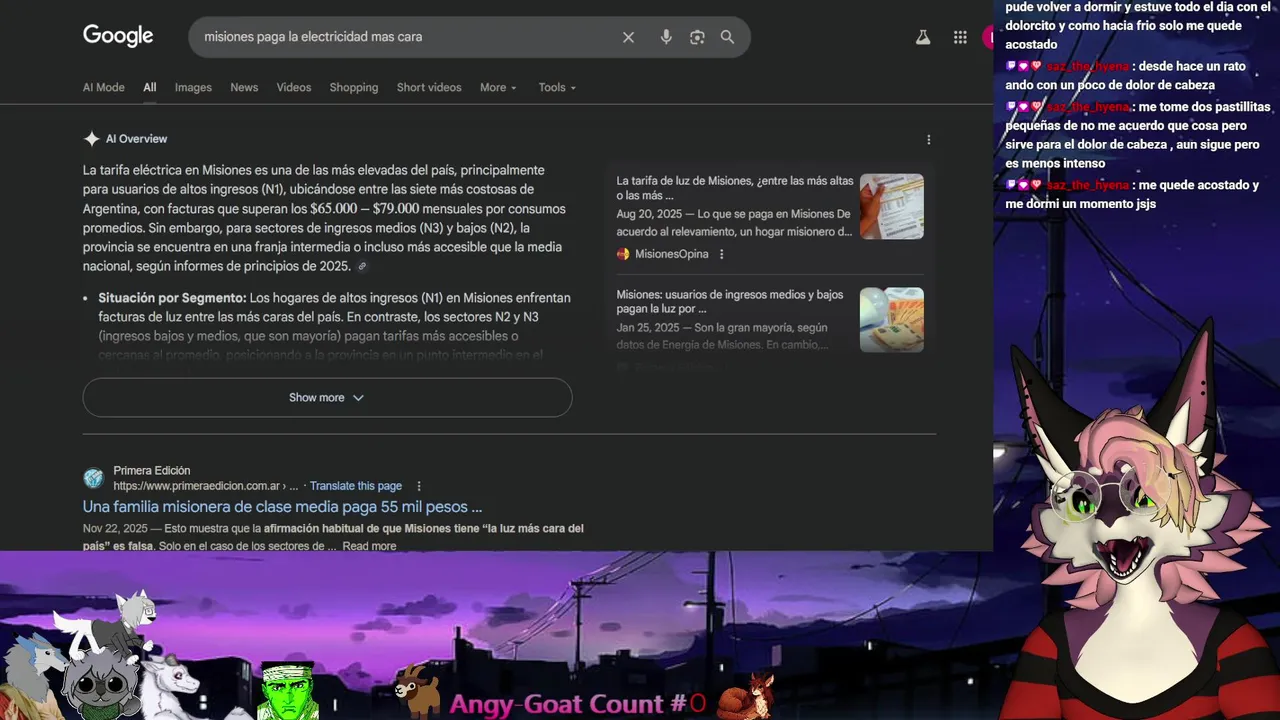Switch to AI Mode tab
The height and width of the screenshot is (720, 1280).
[104, 87]
